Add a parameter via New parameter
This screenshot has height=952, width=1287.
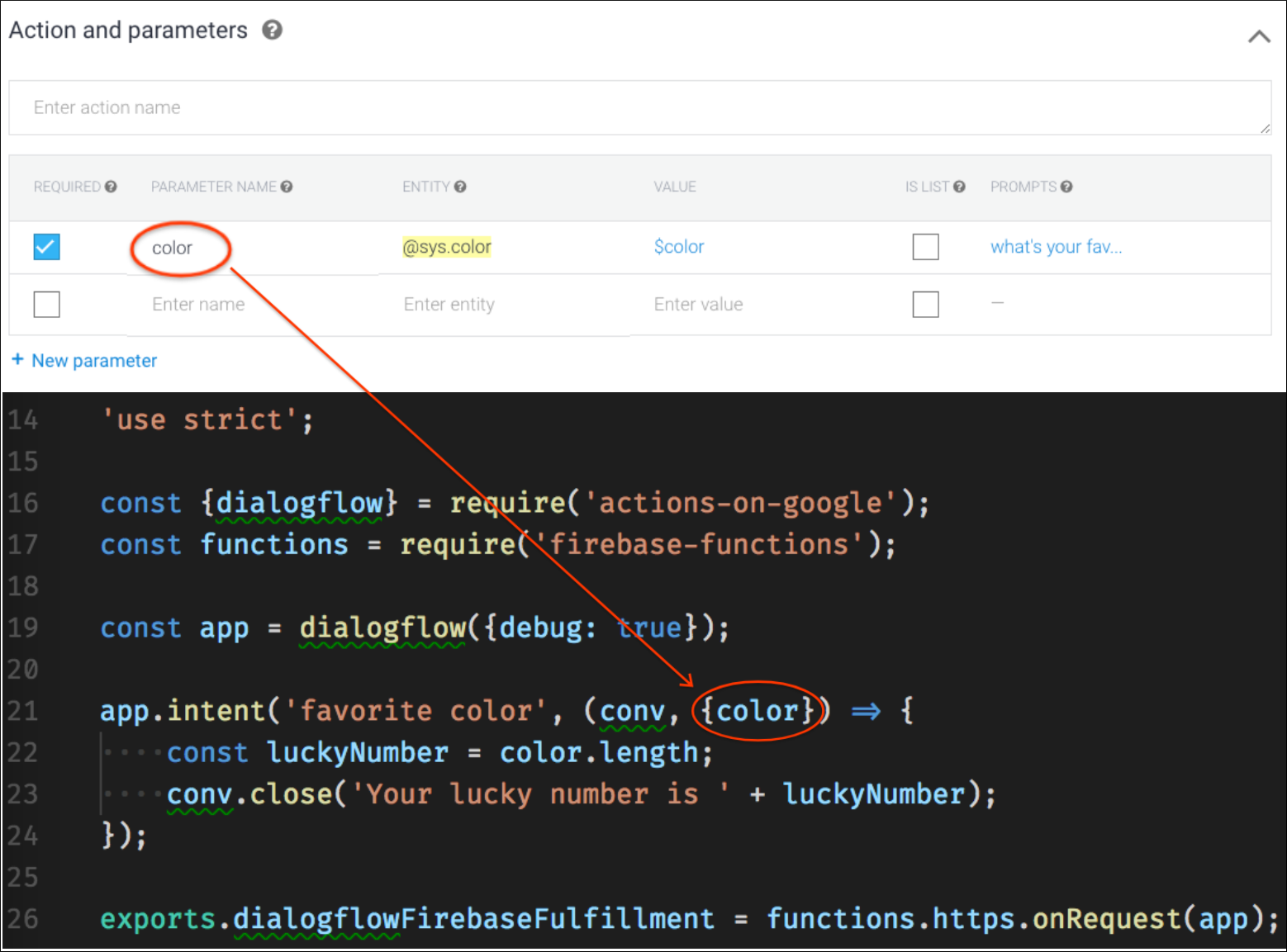94,360
